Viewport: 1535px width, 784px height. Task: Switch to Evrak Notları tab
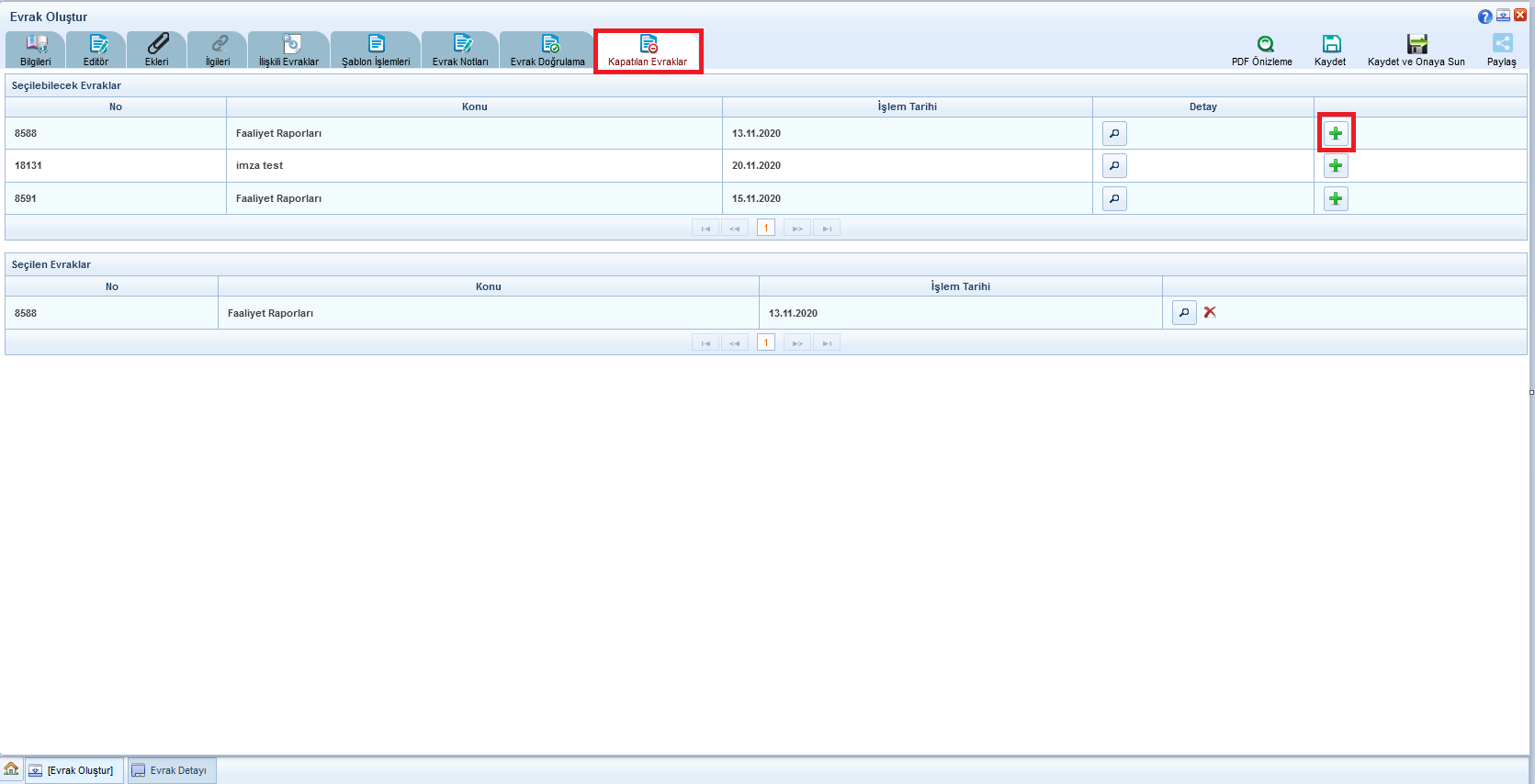pos(461,50)
